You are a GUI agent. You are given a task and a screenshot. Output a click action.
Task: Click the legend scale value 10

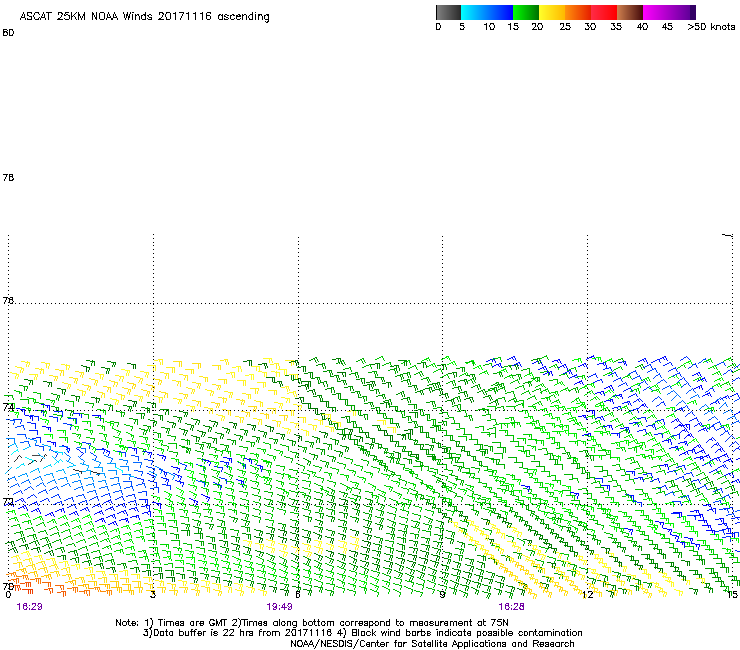pos(489,27)
